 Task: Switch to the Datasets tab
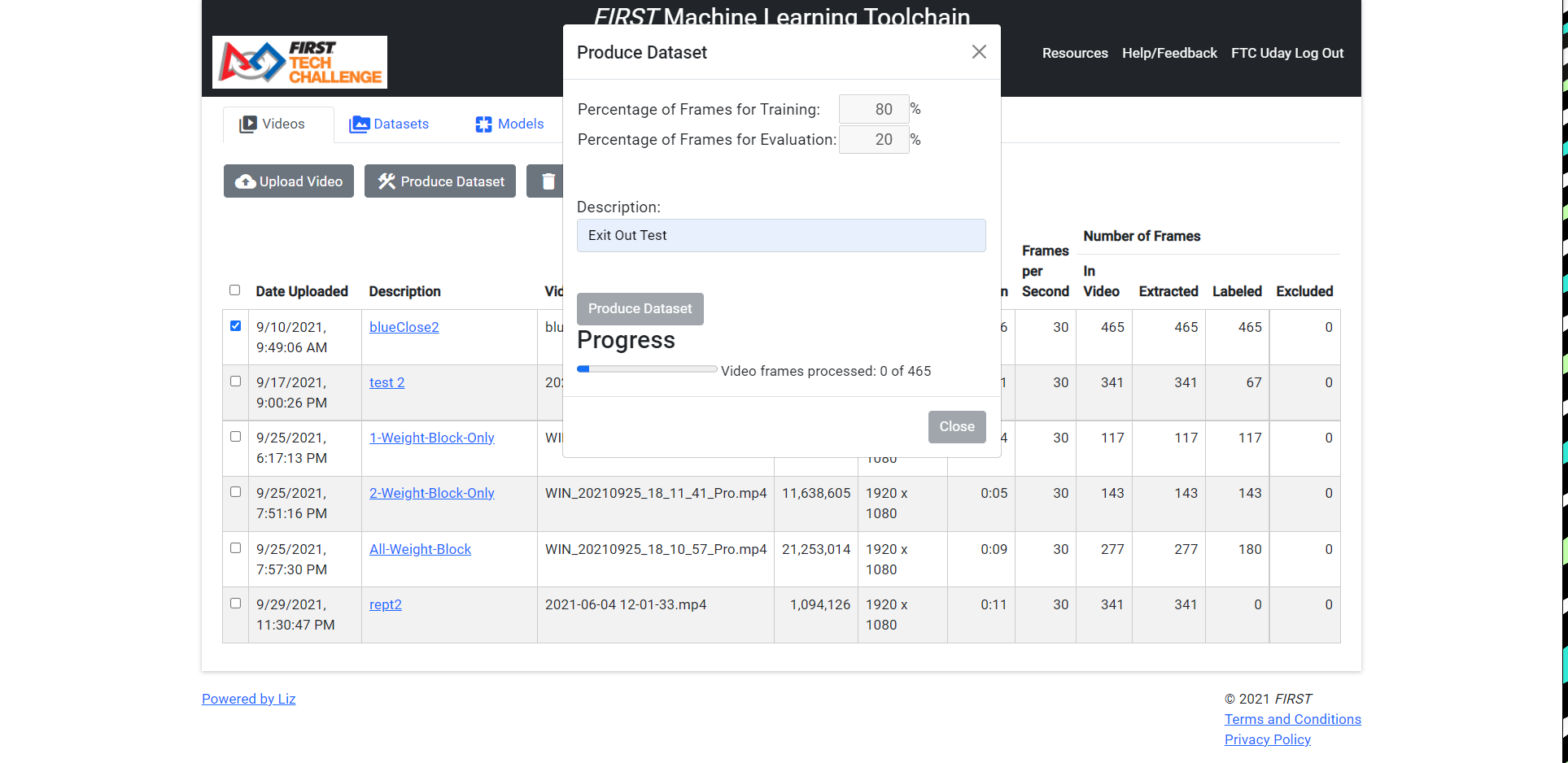[400, 124]
